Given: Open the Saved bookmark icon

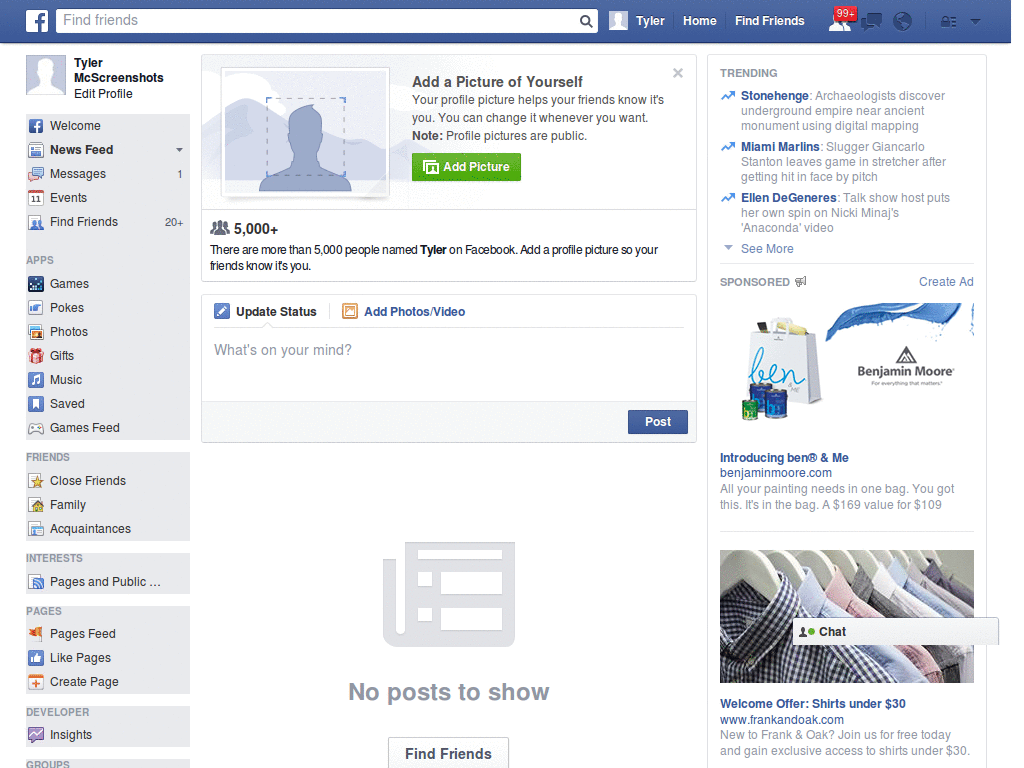Looking at the screenshot, I should point(36,404).
